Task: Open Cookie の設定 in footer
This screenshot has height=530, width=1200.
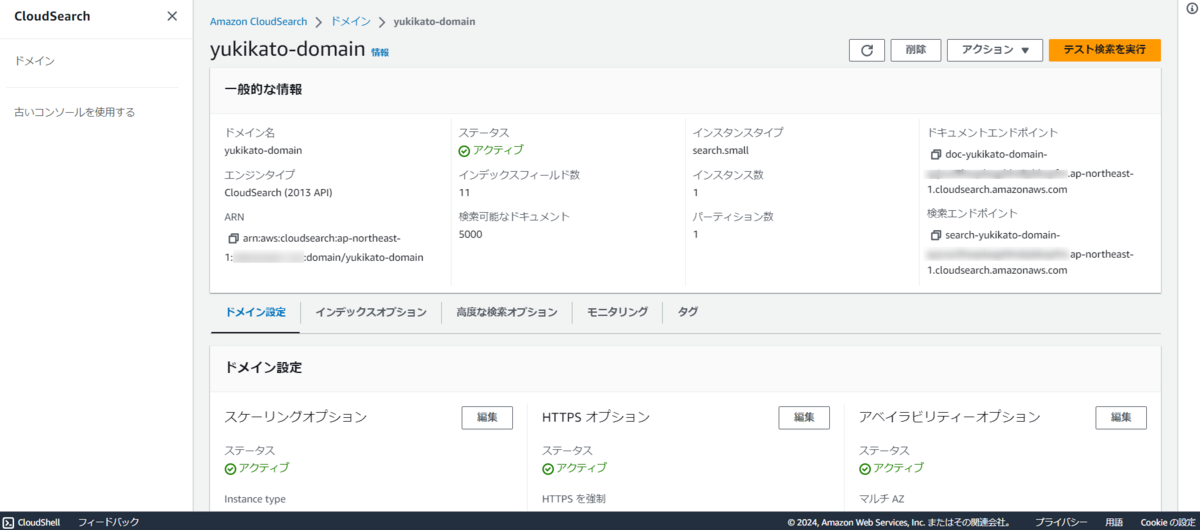Action: pyautogui.click(x=1167, y=522)
